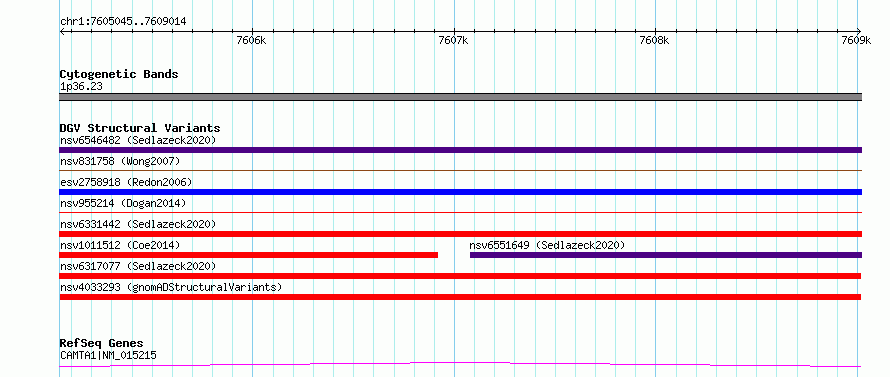
Task: Click the RefSeq Genes track title
Action: pyautogui.click(x=101, y=344)
